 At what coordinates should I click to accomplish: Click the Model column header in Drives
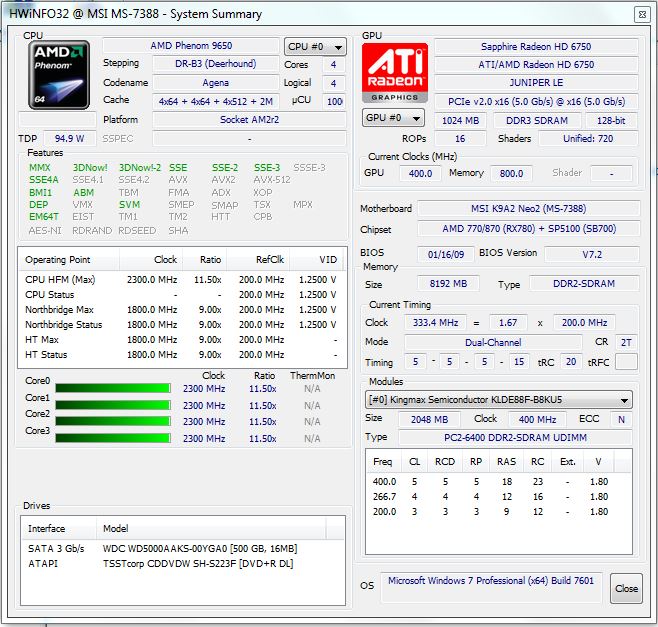point(211,528)
